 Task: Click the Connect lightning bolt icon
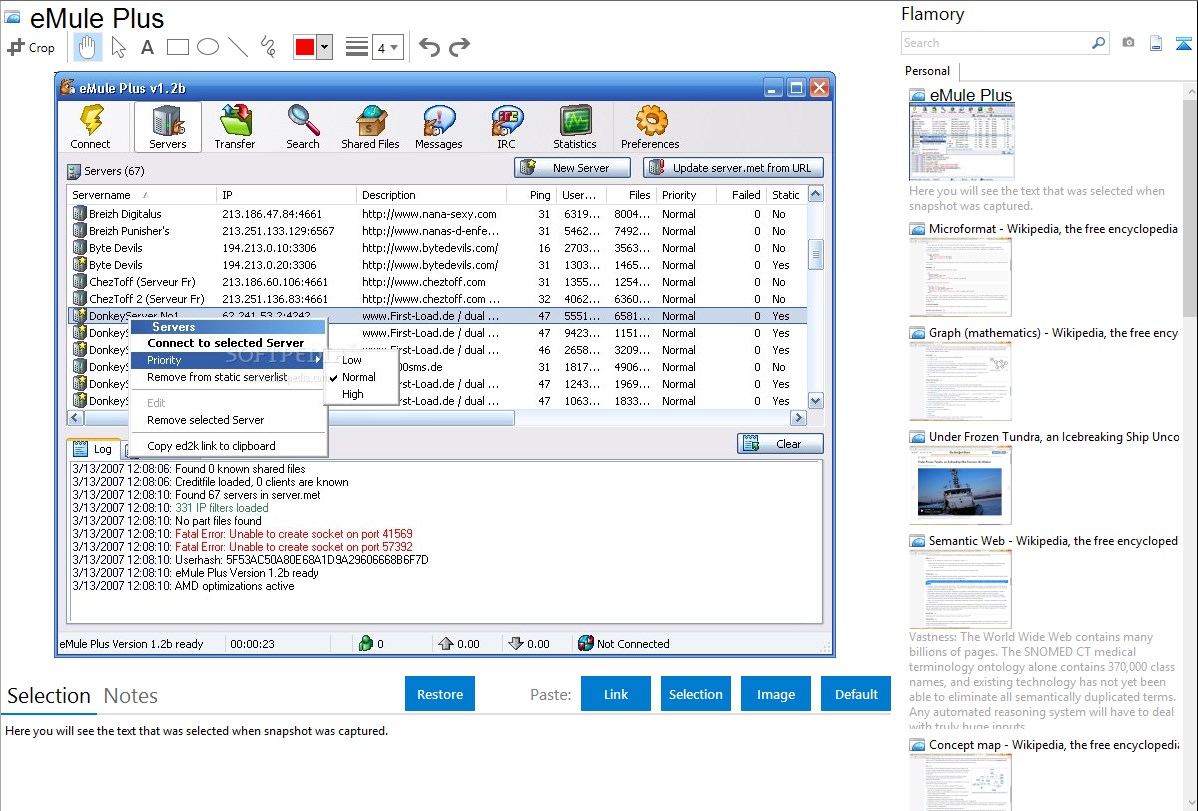[90, 120]
